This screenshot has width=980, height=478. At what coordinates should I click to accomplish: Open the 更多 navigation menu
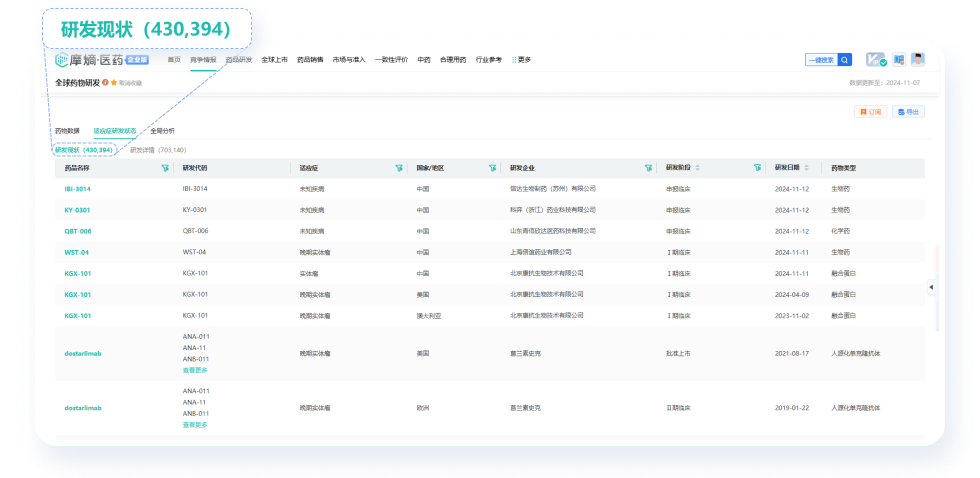click(521, 60)
